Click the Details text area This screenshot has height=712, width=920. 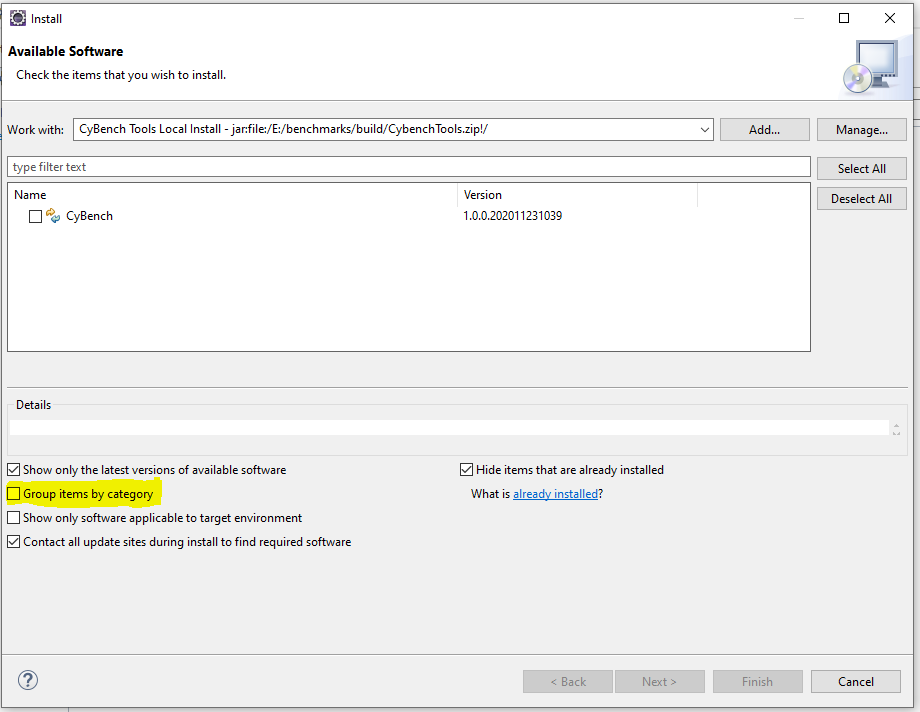click(449, 427)
